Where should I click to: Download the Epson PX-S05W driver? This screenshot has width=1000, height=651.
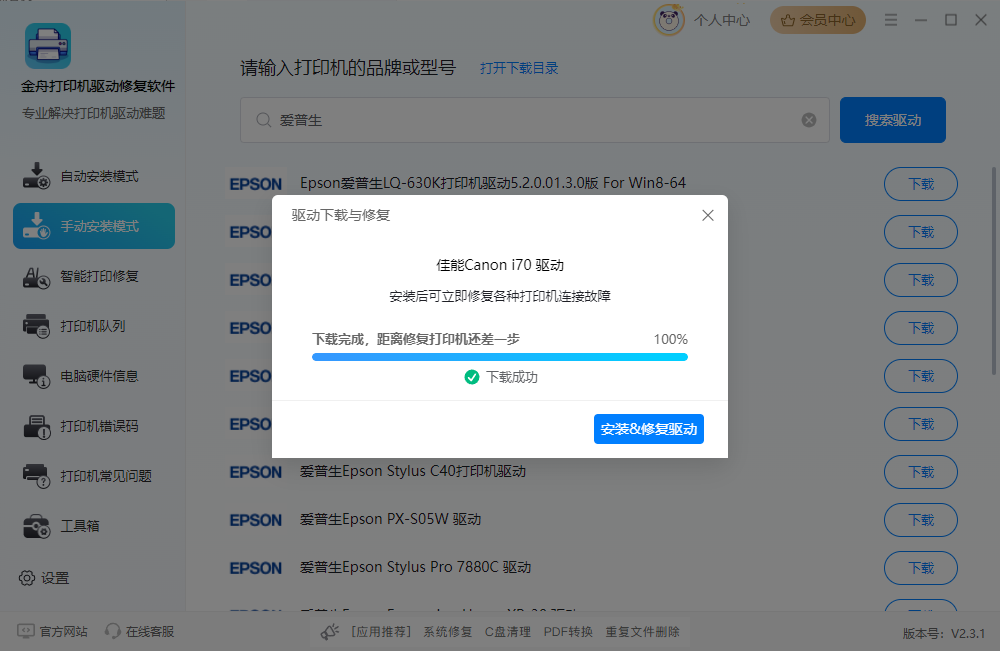920,520
